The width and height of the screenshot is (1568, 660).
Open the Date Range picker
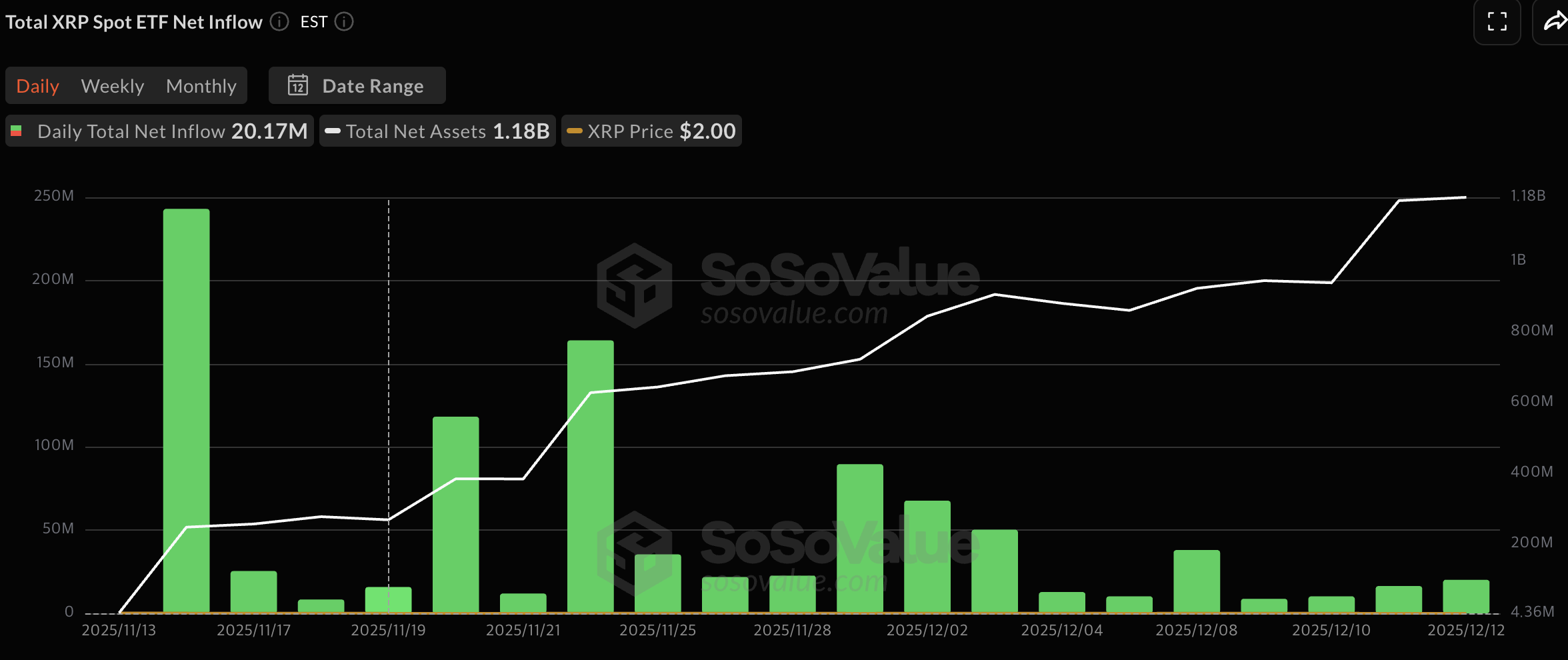pyautogui.click(x=357, y=85)
